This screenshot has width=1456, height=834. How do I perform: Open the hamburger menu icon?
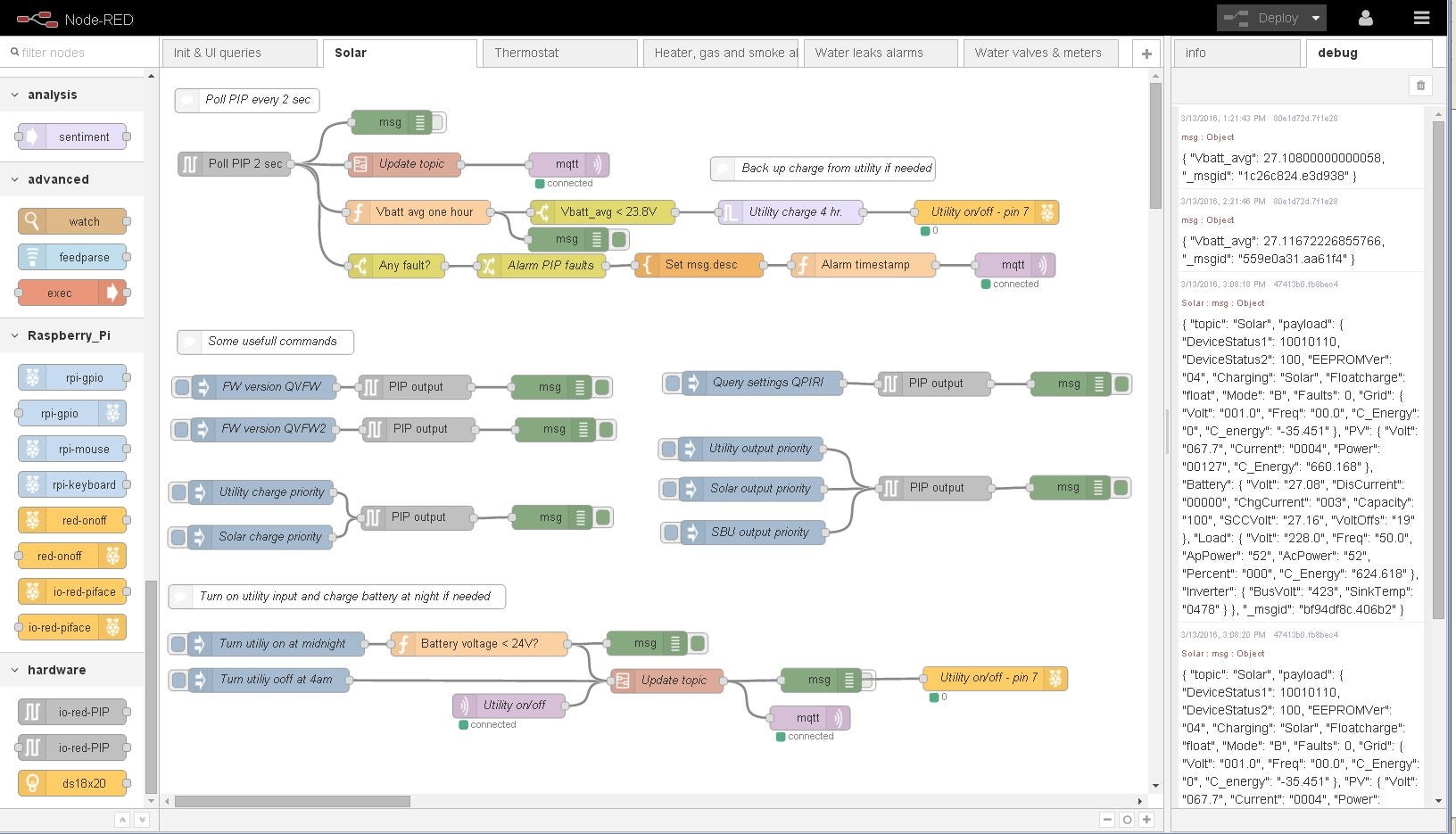click(1421, 18)
